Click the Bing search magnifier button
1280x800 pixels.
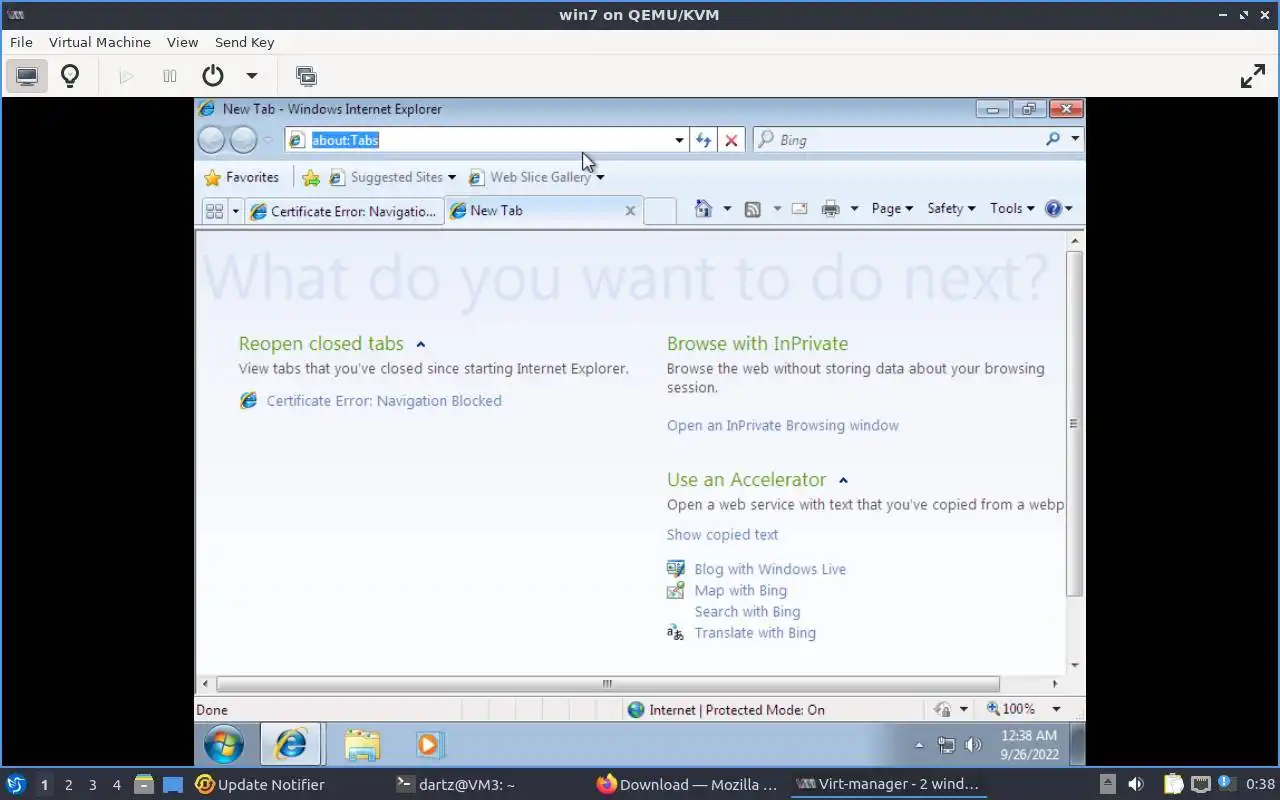click(1053, 140)
